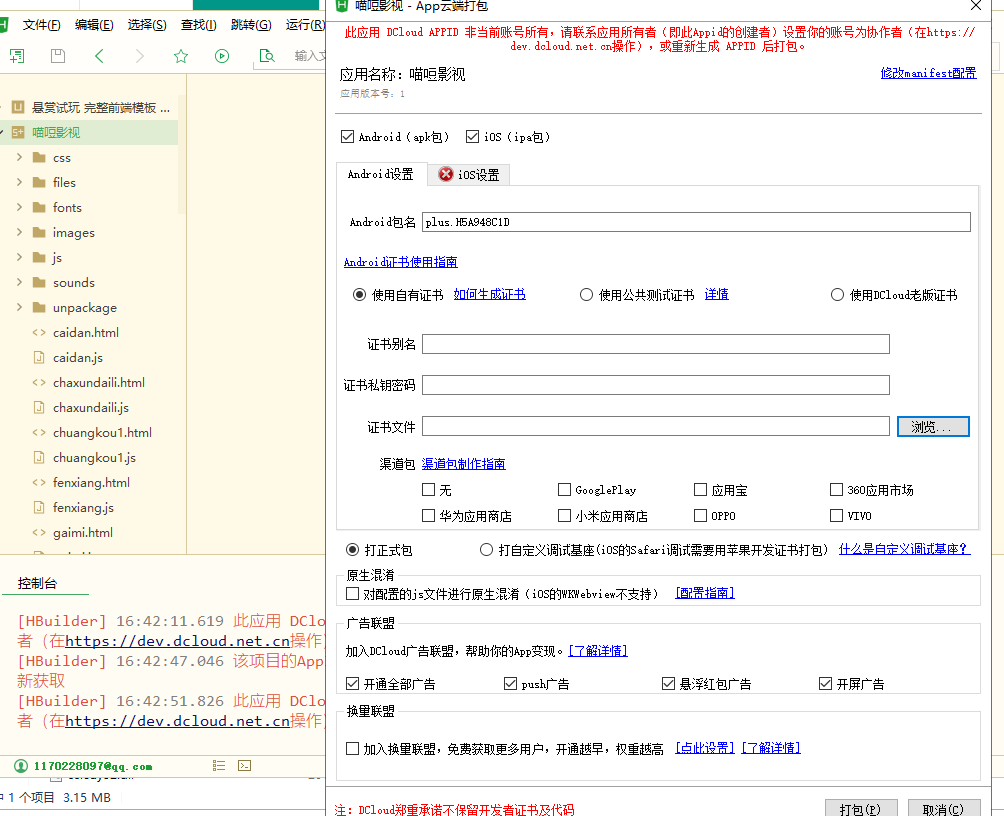The image size is (1004, 816).
Task: Open the 修改manifest配置 link
Action: tap(928, 73)
